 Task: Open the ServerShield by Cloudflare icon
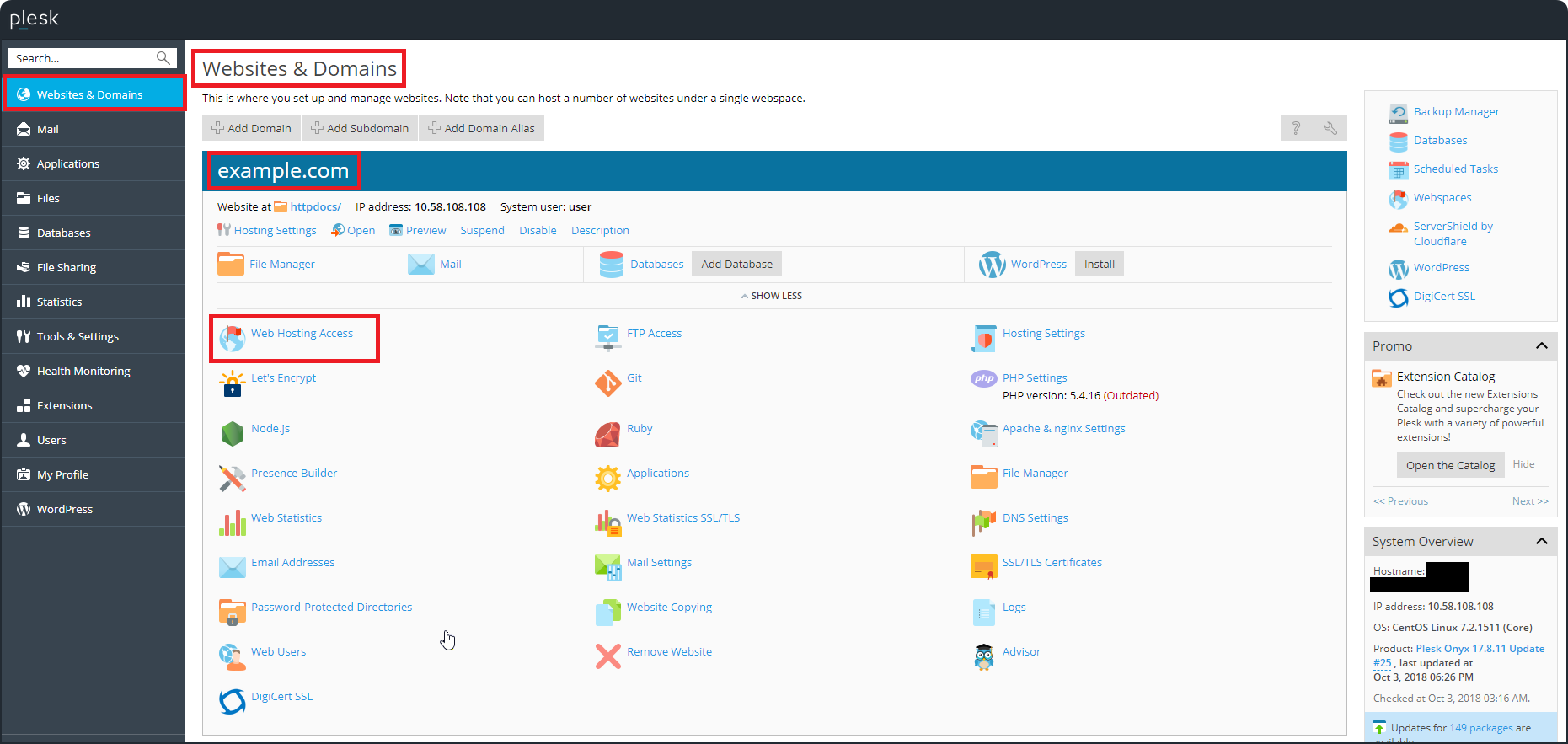[1399, 227]
